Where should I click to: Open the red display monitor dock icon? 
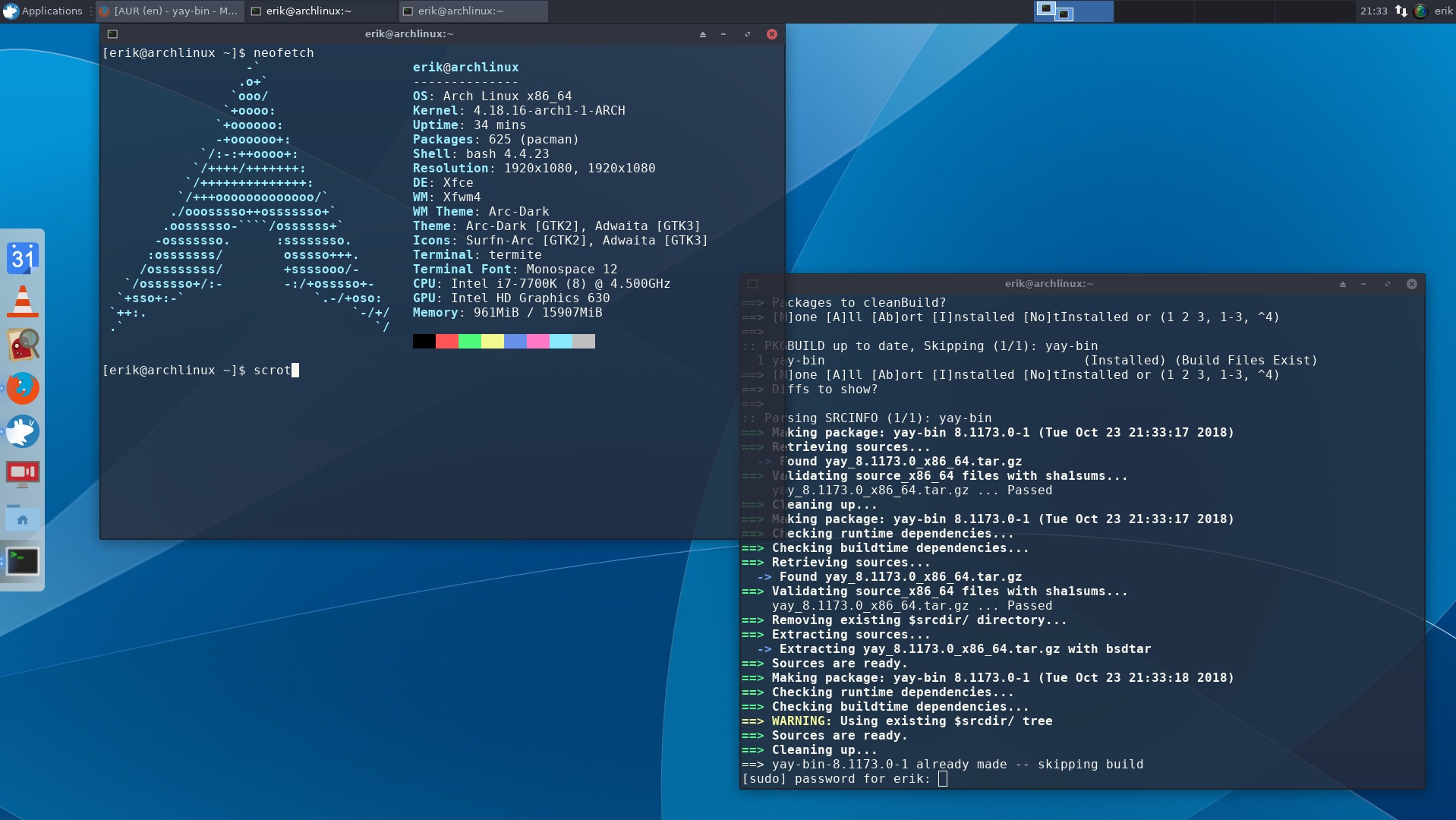pos(23,475)
